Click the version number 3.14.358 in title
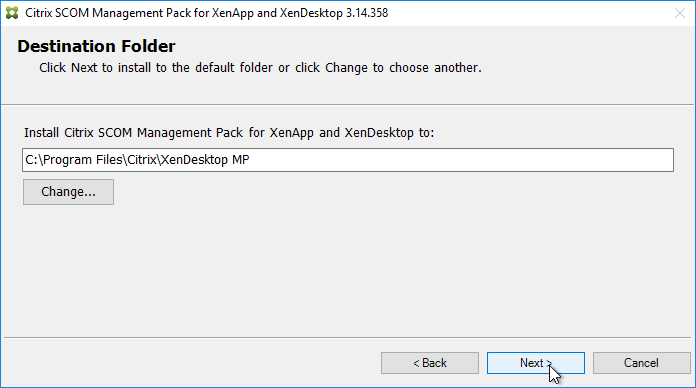The image size is (696, 388). click(x=367, y=13)
